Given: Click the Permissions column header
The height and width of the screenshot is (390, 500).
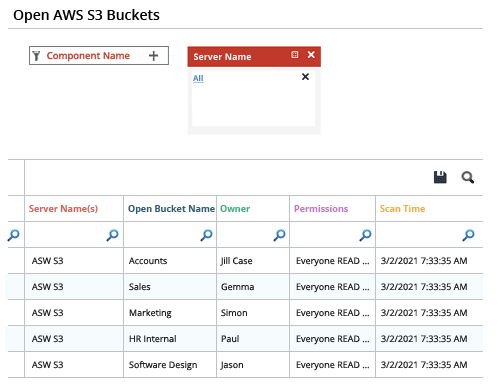Looking at the screenshot, I should coord(321,209).
